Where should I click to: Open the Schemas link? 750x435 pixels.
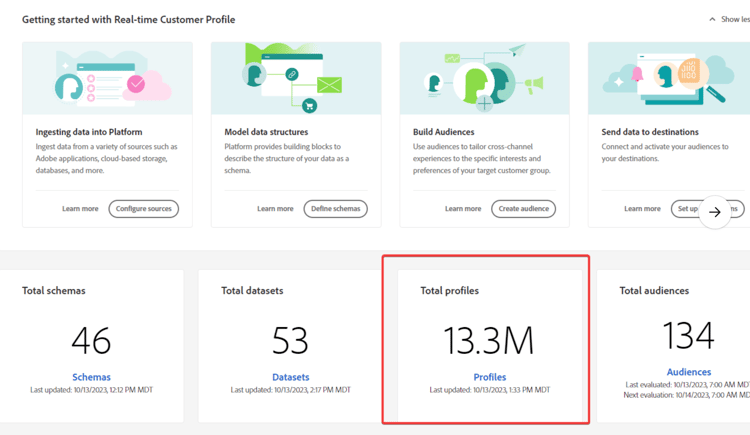click(x=91, y=377)
